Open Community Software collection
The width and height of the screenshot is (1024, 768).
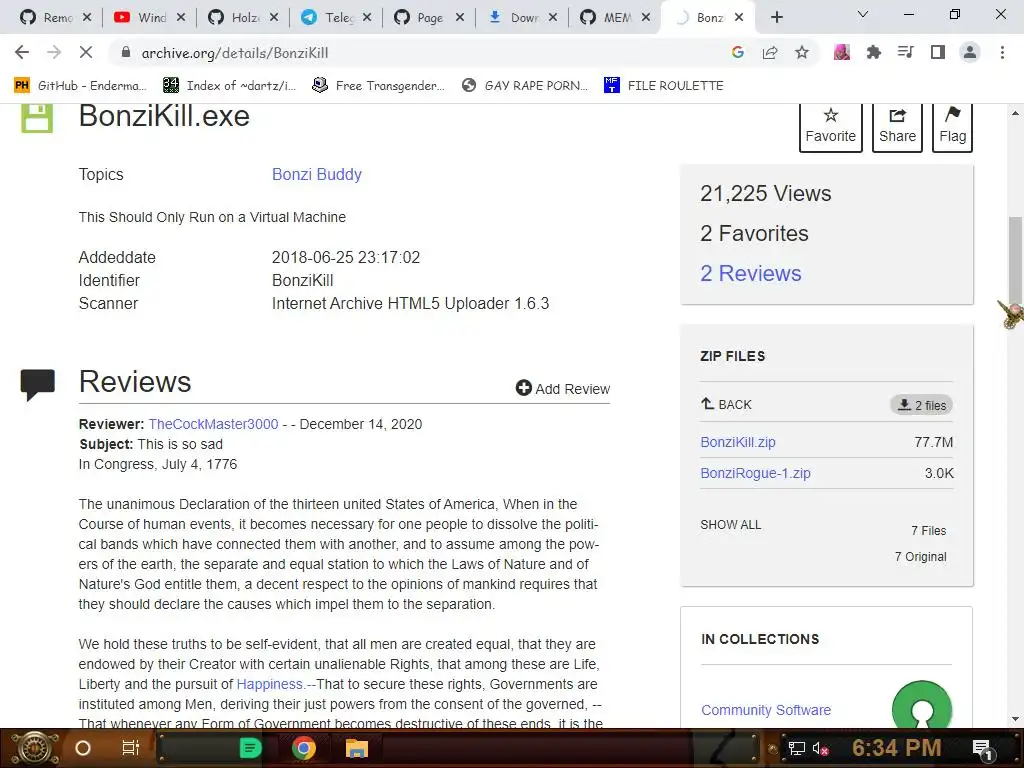(766, 710)
